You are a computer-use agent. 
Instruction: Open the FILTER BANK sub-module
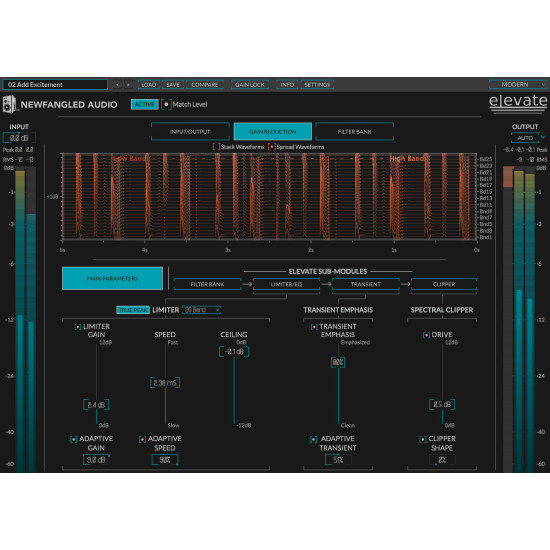pos(207,284)
